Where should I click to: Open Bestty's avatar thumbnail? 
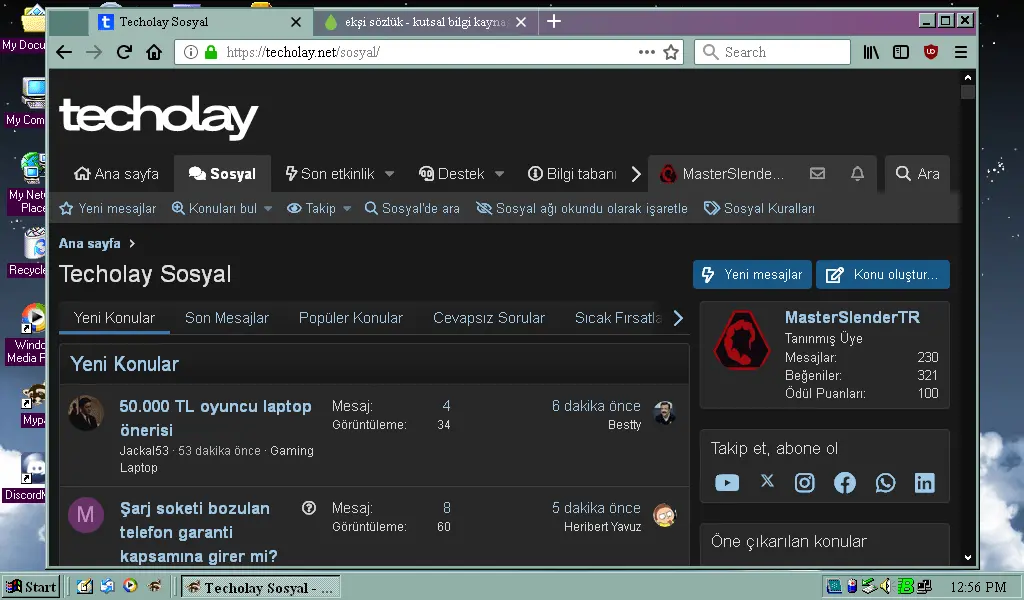pyautogui.click(x=665, y=413)
